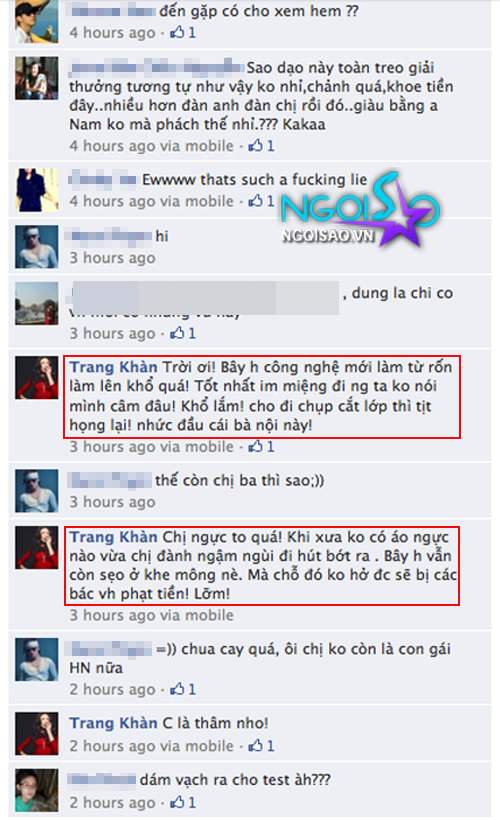Image resolution: width=500 pixels, height=820 pixels.
Task: Open Trang Khàn name on 'Chị ngực to quá' comment
Action: click(x=113, y=537)
